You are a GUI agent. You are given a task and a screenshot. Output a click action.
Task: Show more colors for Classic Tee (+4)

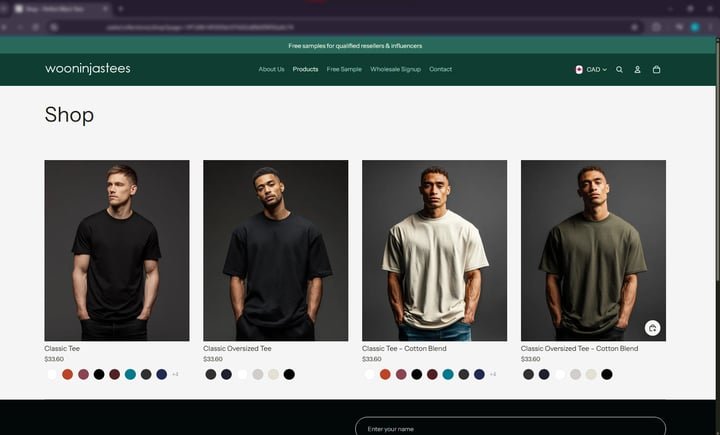(175, 374)
